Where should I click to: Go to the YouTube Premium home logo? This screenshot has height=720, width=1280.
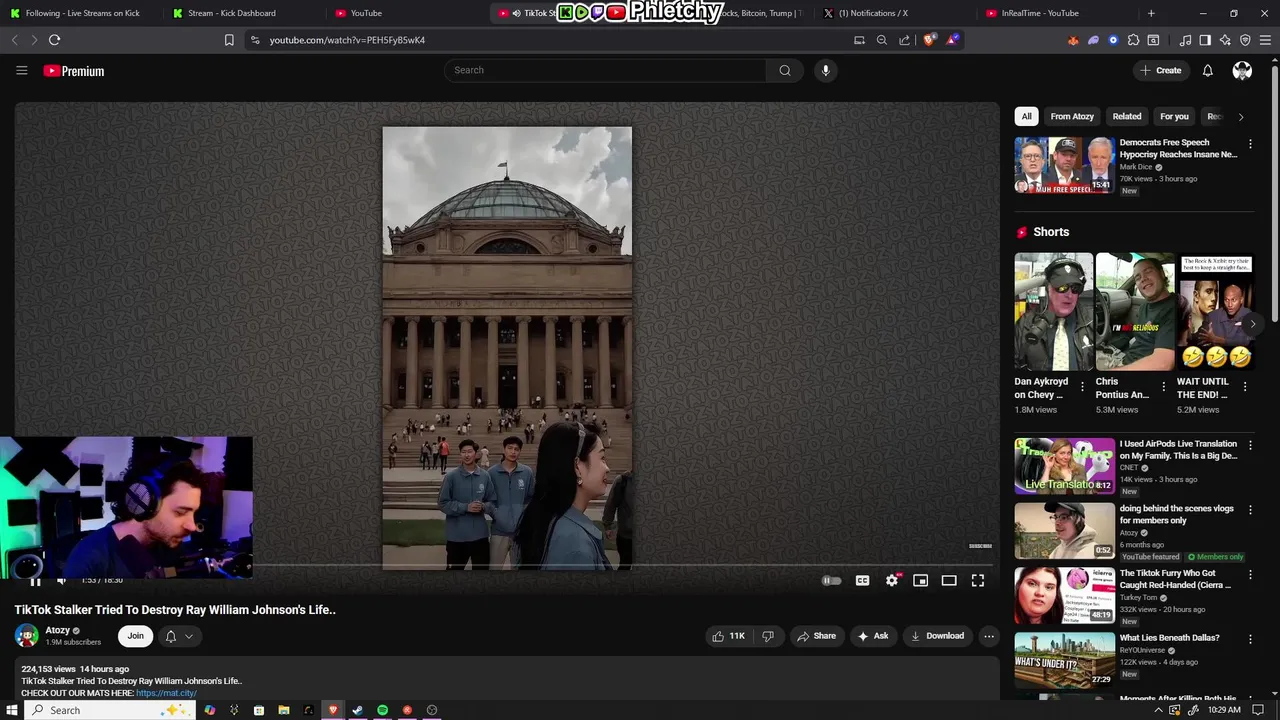pyautogui.click(x=73, y=71)
